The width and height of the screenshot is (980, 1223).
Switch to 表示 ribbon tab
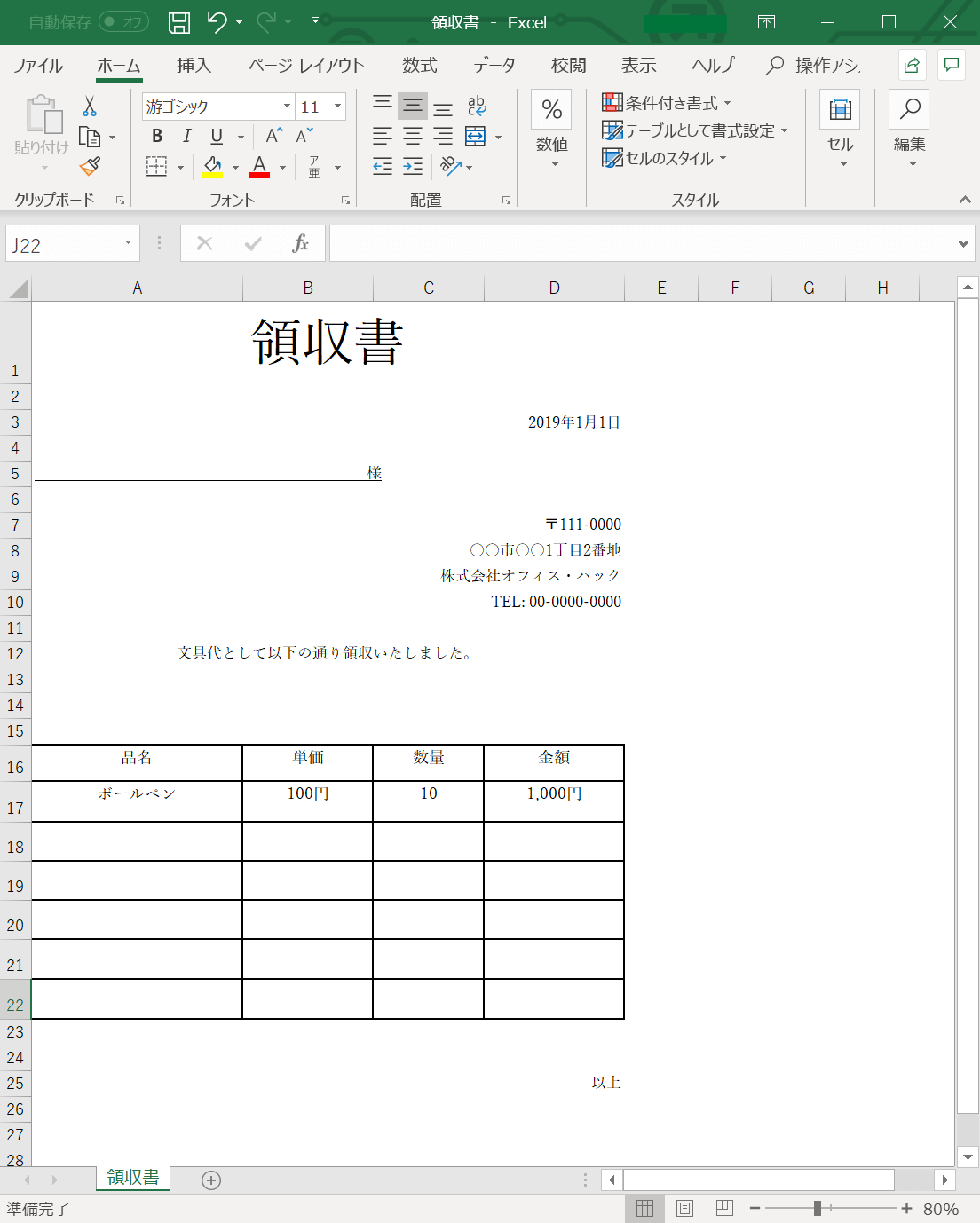click(638, 65)
